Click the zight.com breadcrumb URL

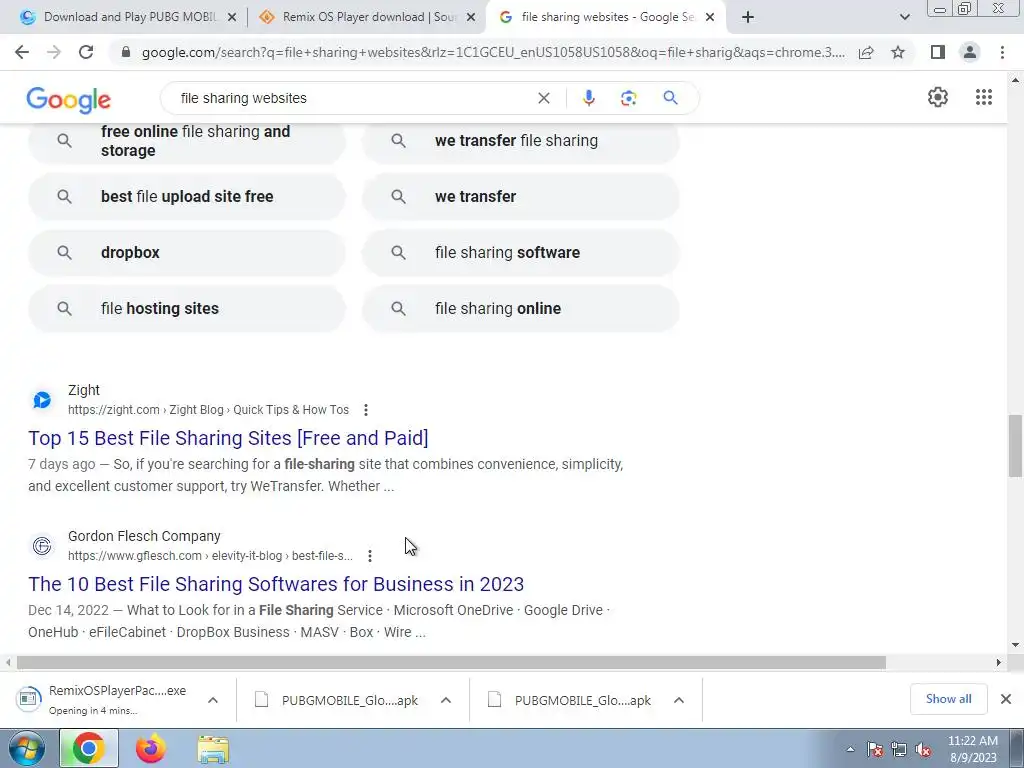pos(208,410)
